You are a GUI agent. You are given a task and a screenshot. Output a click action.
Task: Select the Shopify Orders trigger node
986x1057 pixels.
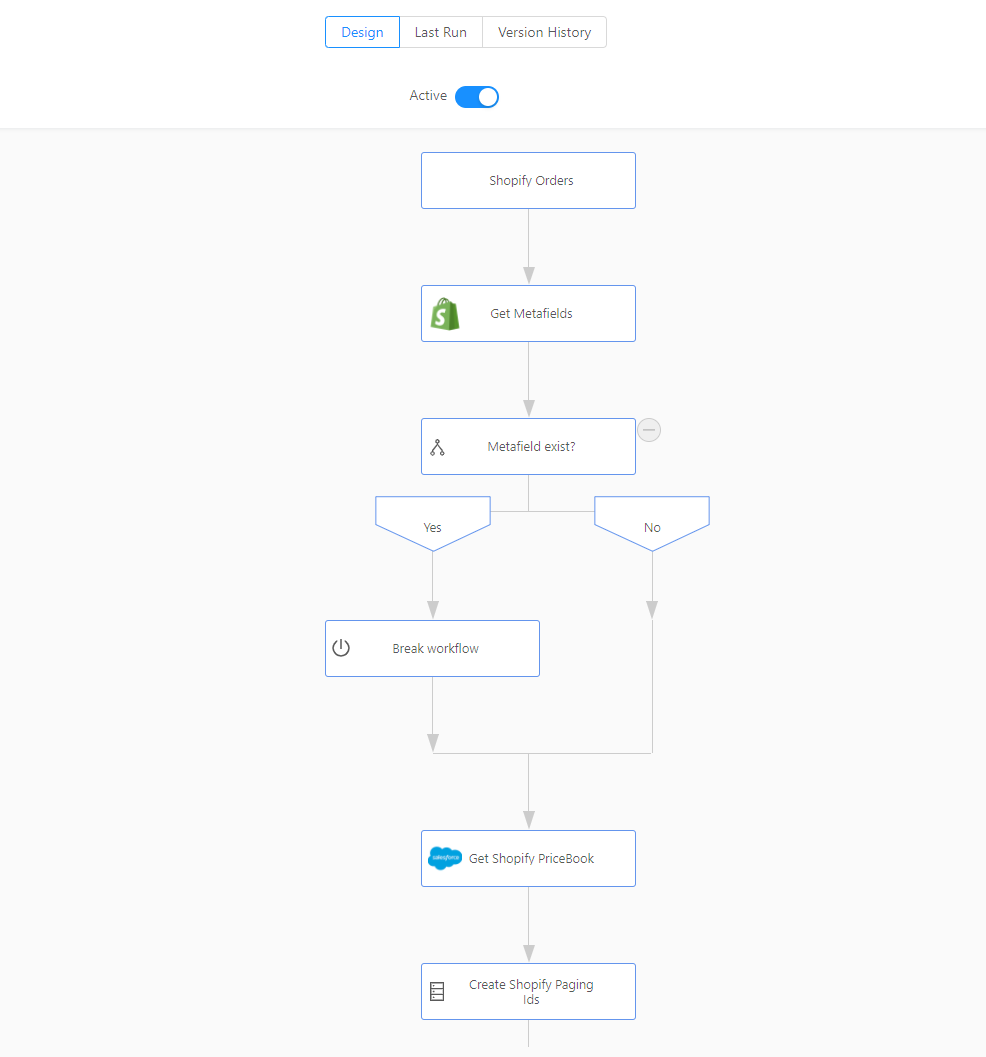click(x=530, y=181)
